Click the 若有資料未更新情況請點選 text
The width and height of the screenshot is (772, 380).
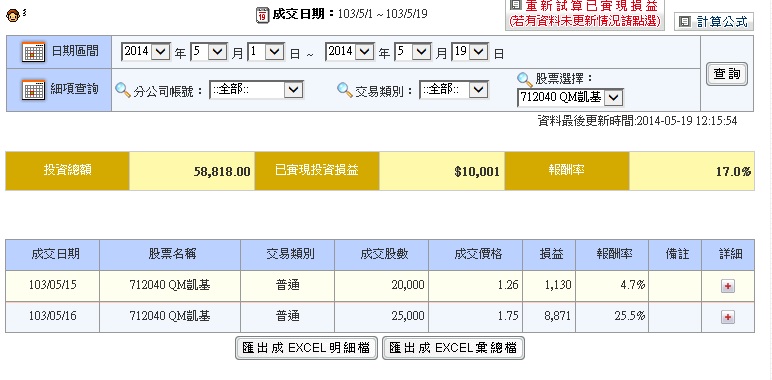(x=584, y=21)
